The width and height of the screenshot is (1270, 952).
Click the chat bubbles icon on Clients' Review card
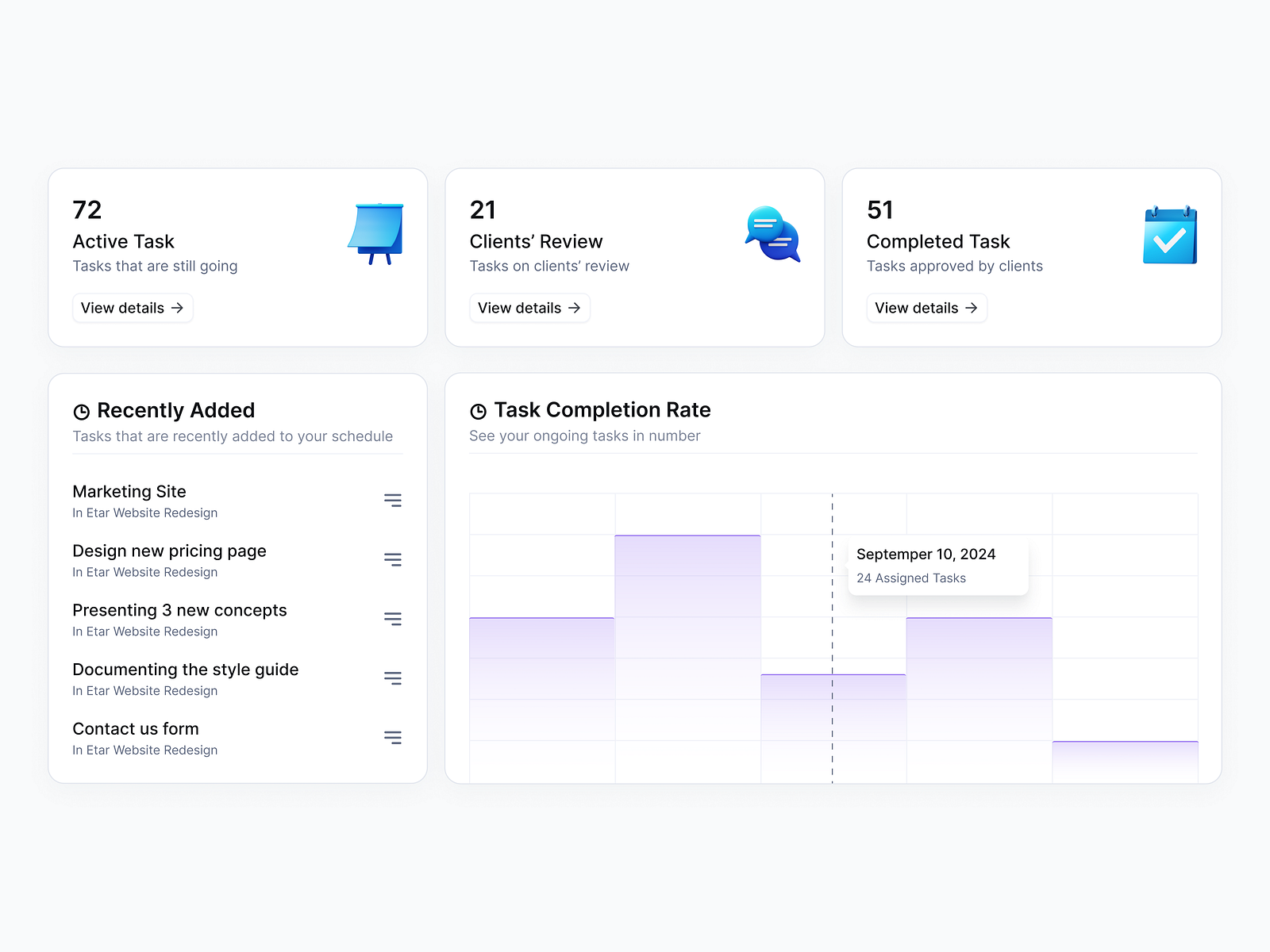coord(773,233)
